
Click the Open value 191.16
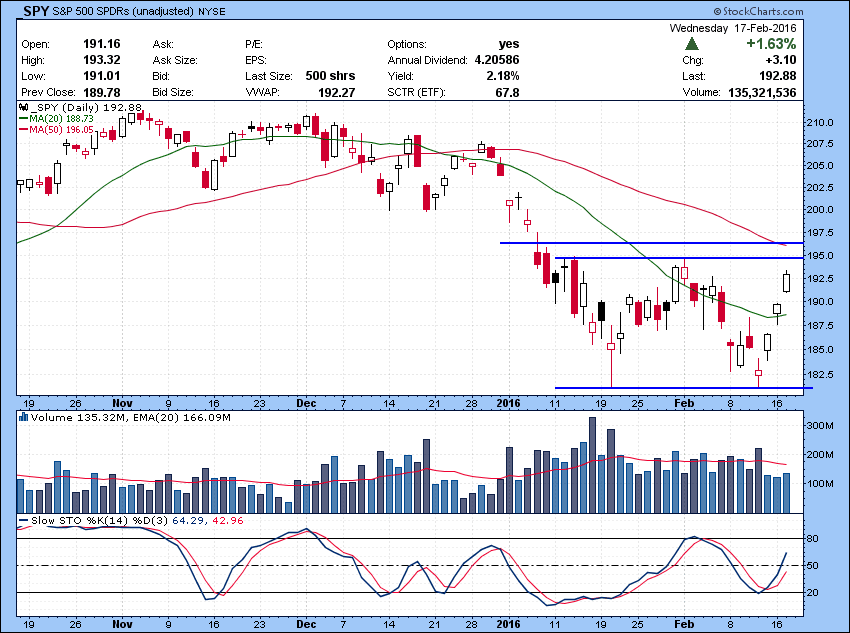point(102,44)
